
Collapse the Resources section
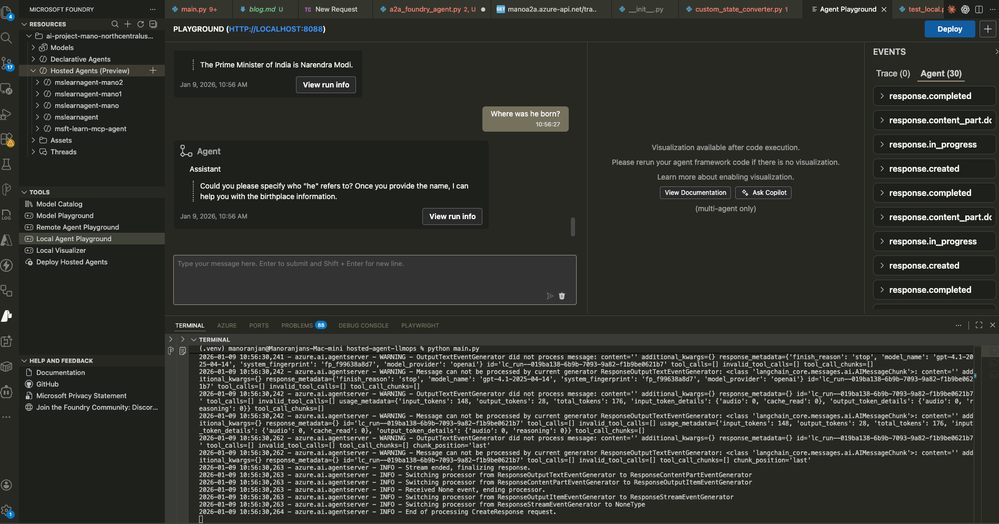24,24
